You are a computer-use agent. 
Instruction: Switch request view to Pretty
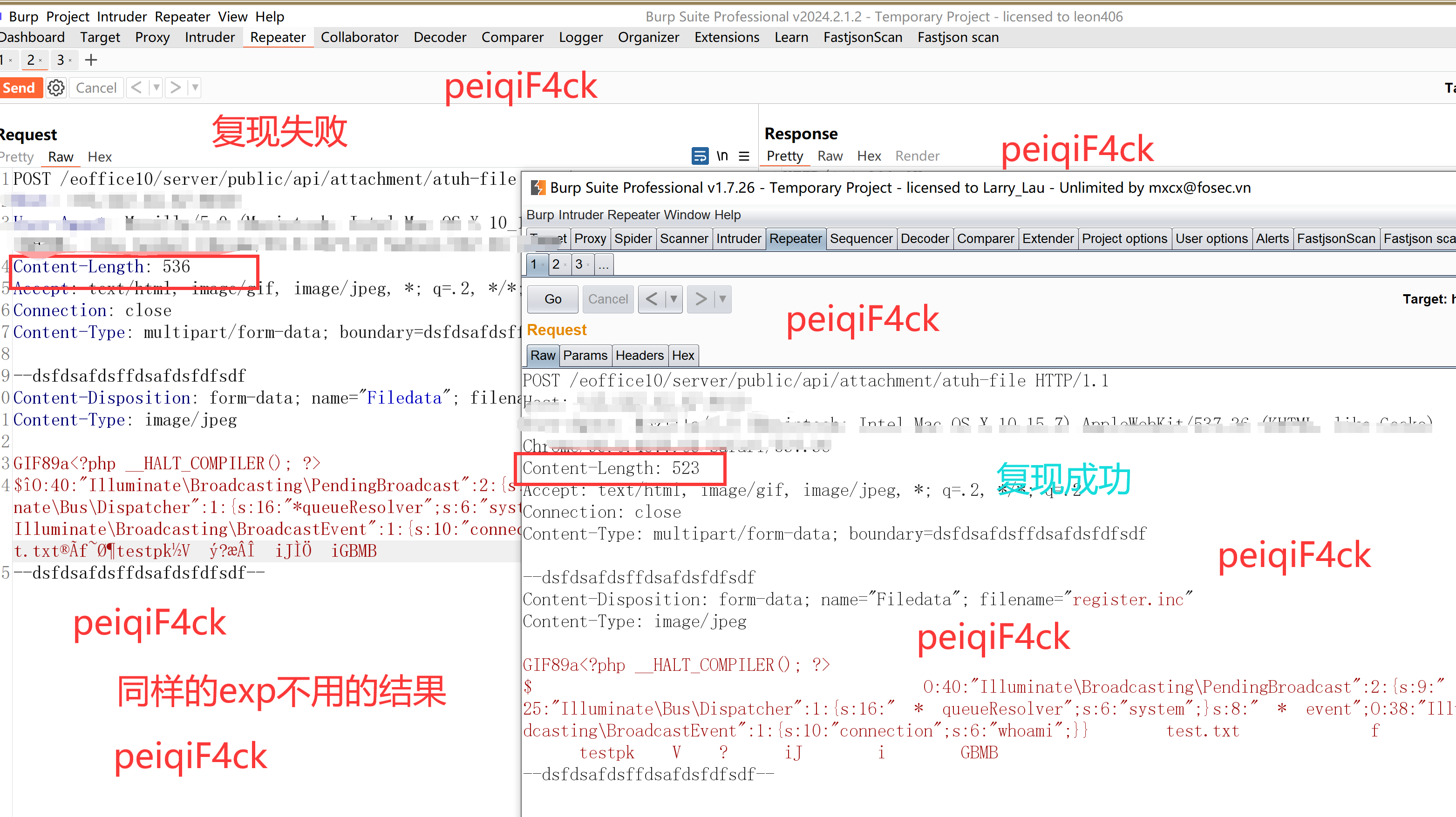(17, 156)
